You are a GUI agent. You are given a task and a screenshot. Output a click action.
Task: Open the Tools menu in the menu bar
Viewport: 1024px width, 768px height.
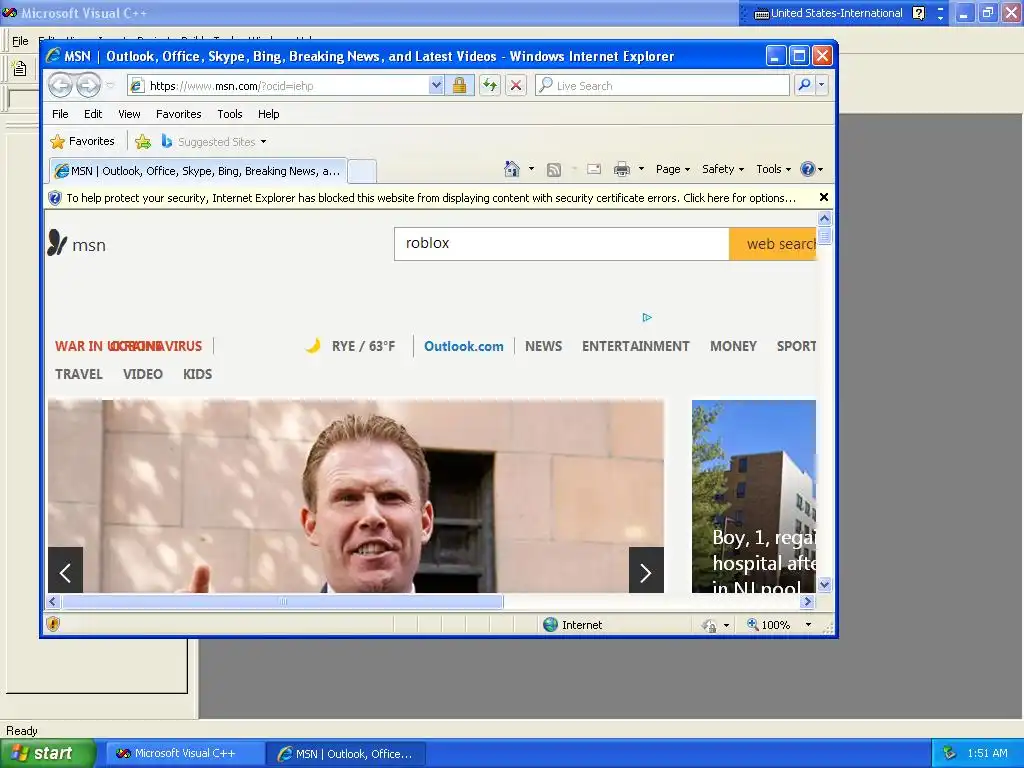tap(229, 114)
